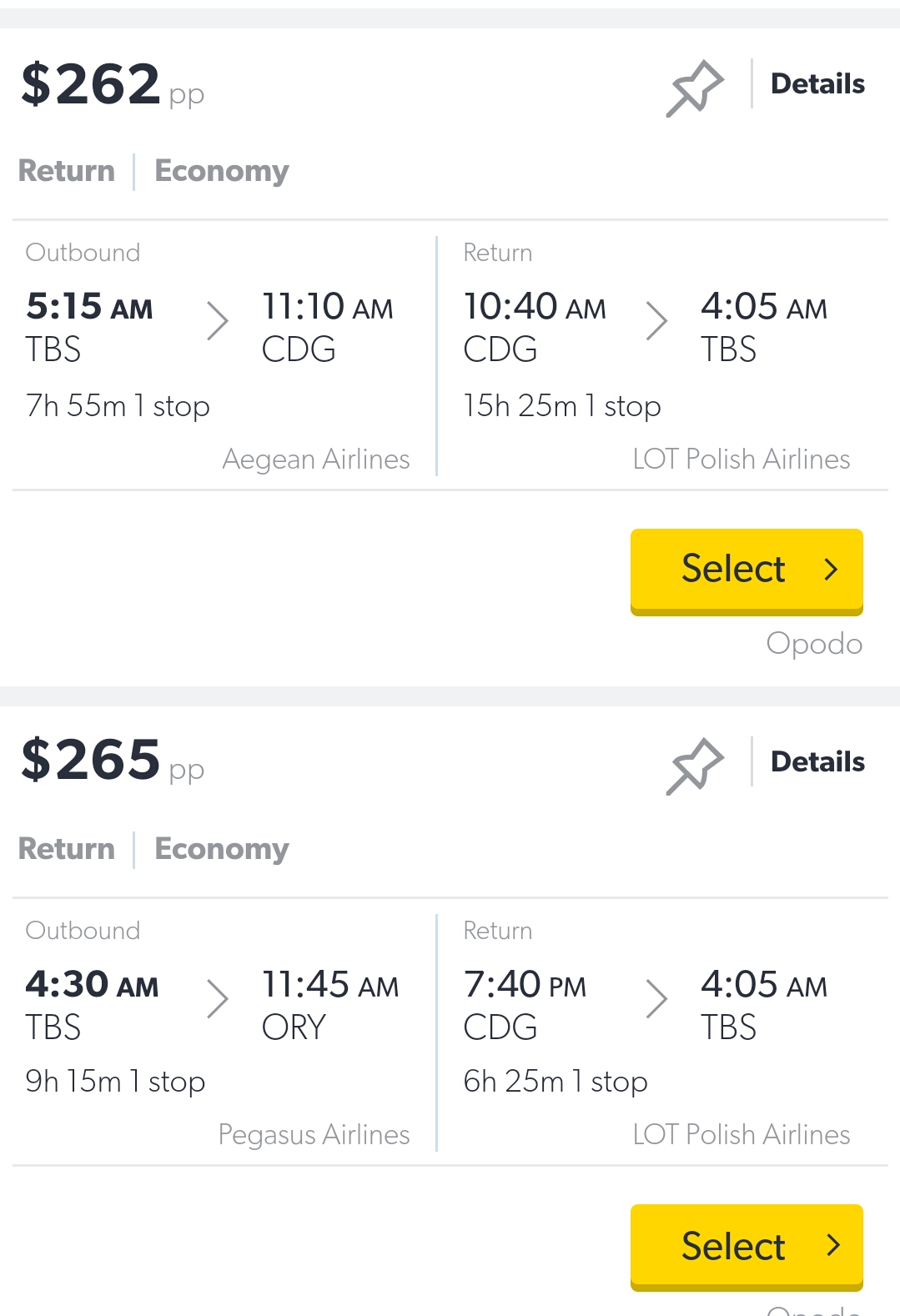The image size is (900, 1316).
Task: Tap the $265 pp price
Action: [113, 761]
